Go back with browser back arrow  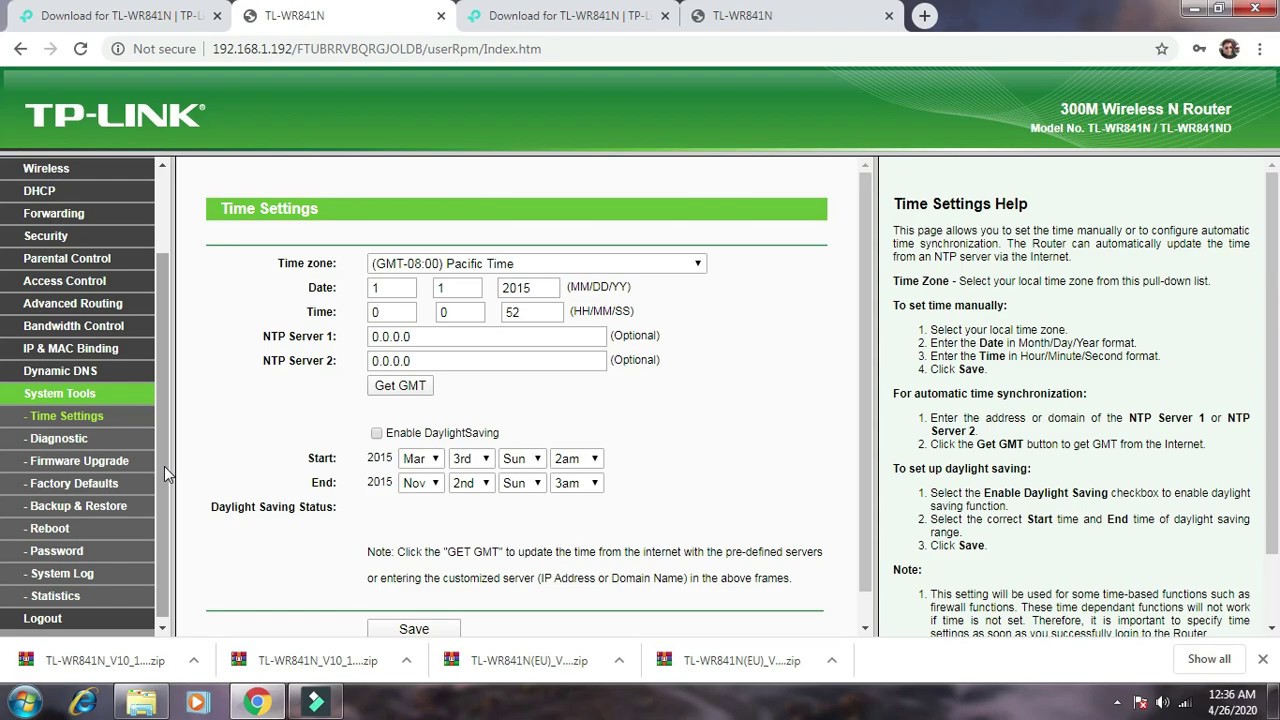20,48
